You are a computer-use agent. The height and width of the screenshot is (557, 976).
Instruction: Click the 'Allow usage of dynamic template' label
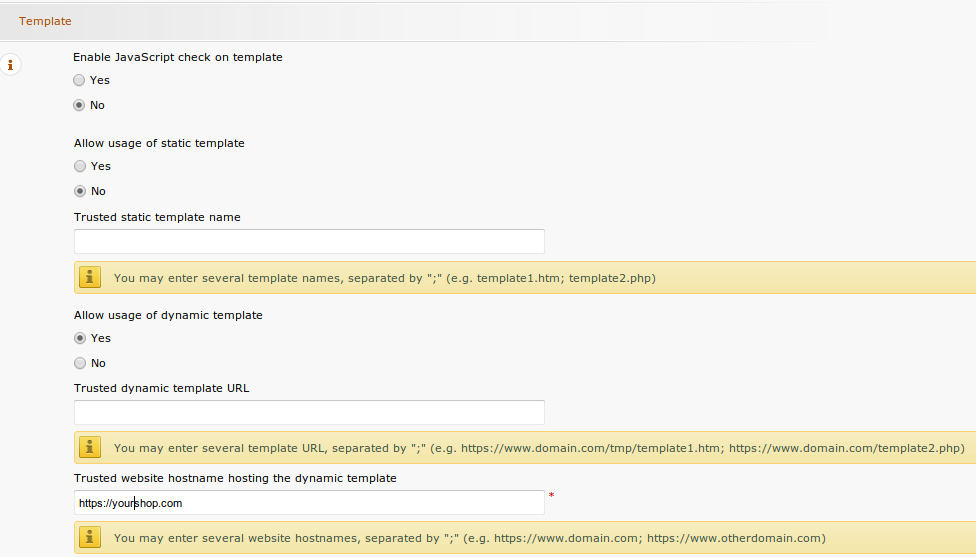pyautogui.click(x=168, y=315)
